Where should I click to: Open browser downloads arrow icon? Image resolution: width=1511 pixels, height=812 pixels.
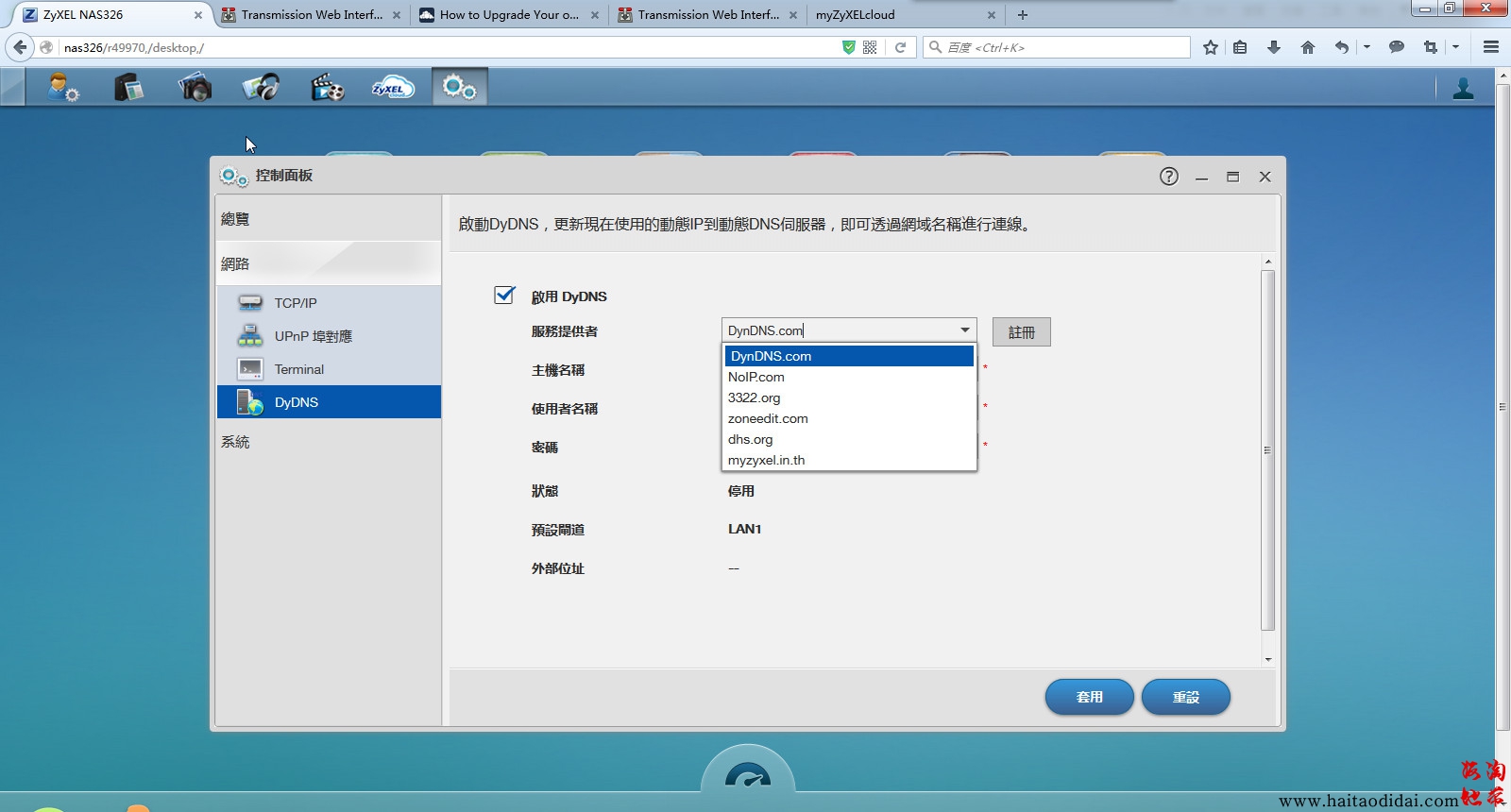coord(1274,47)
